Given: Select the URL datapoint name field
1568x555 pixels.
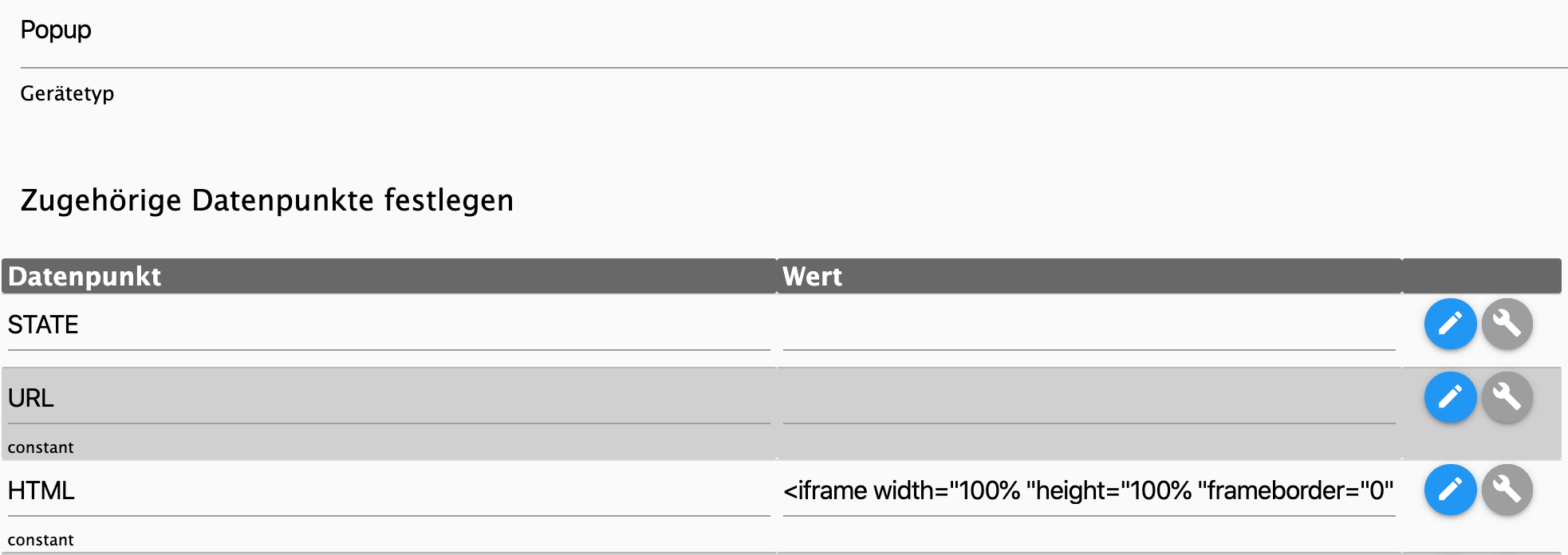Looking at the screenshot, I should [x=388, y=399].
